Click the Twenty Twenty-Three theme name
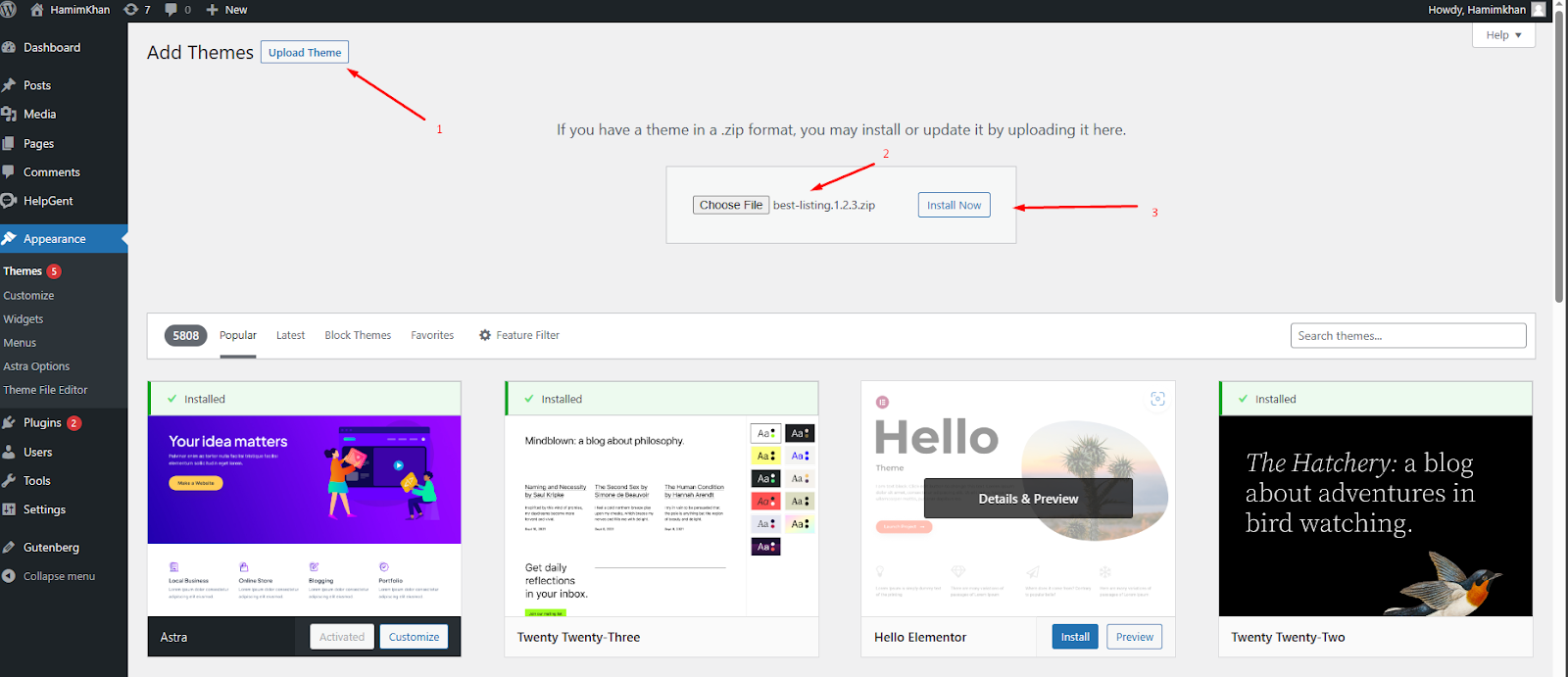Screen dimensions: 1568x677 pos(578,637)
